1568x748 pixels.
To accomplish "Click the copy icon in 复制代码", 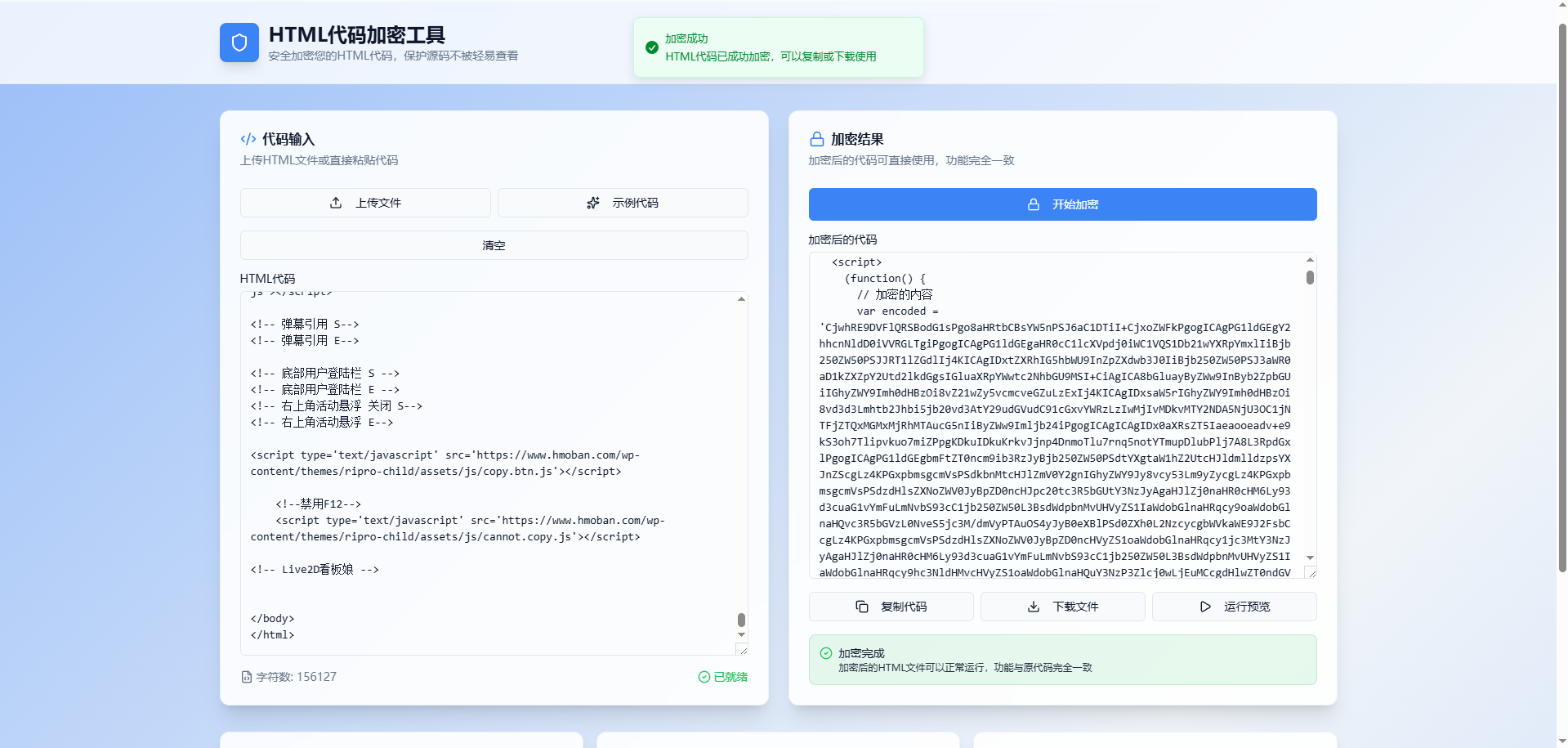I will pyautogui.click(x=862, y=607).
